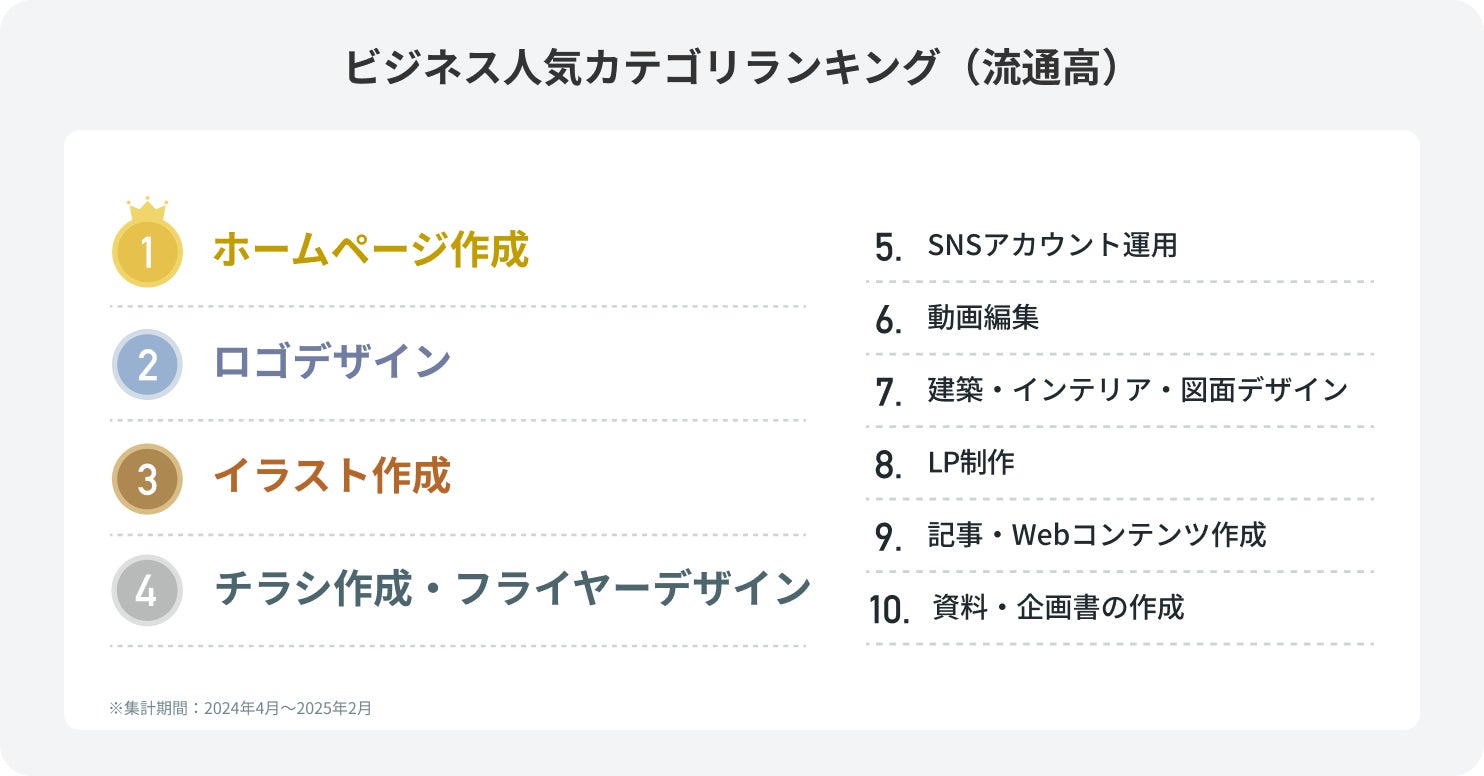The image size is (1484, 776).
Task: Select the LP制作 list entry
Action: [971, 462]
